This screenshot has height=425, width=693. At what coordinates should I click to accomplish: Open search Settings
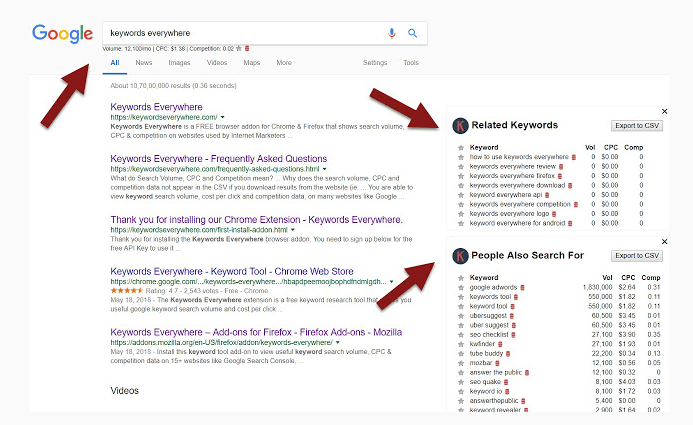(375, 63)
